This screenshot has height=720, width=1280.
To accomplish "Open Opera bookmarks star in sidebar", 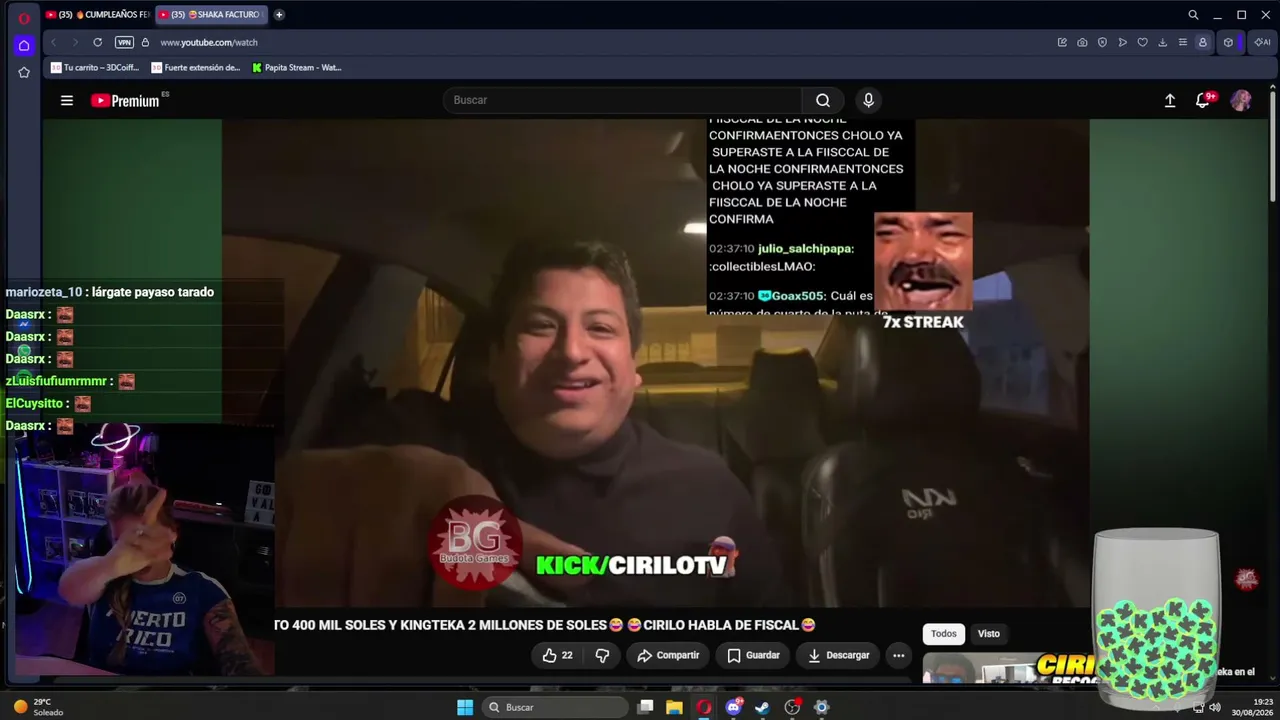I will [x=24, y=72].
